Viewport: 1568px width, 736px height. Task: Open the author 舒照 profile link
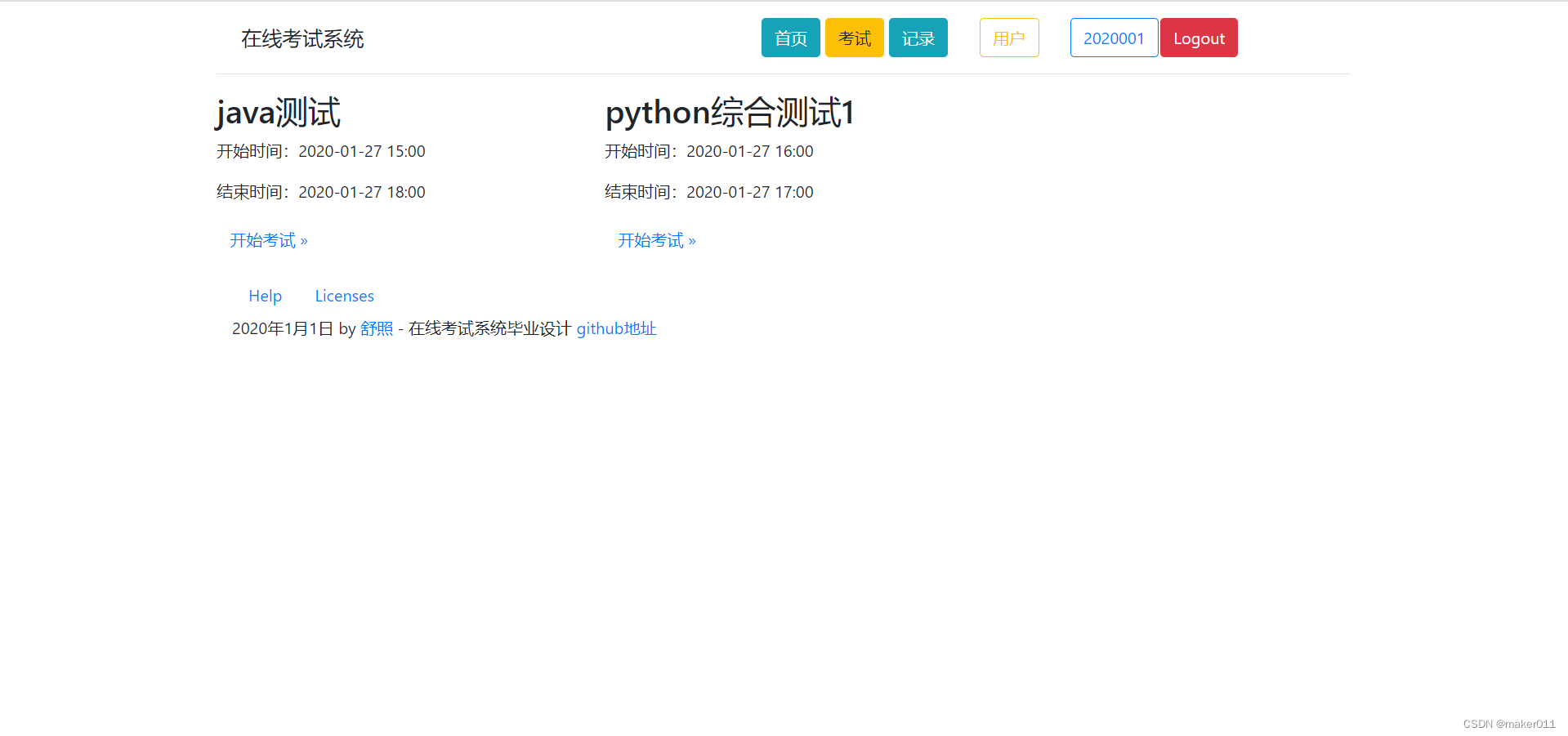tap(377, 328)
